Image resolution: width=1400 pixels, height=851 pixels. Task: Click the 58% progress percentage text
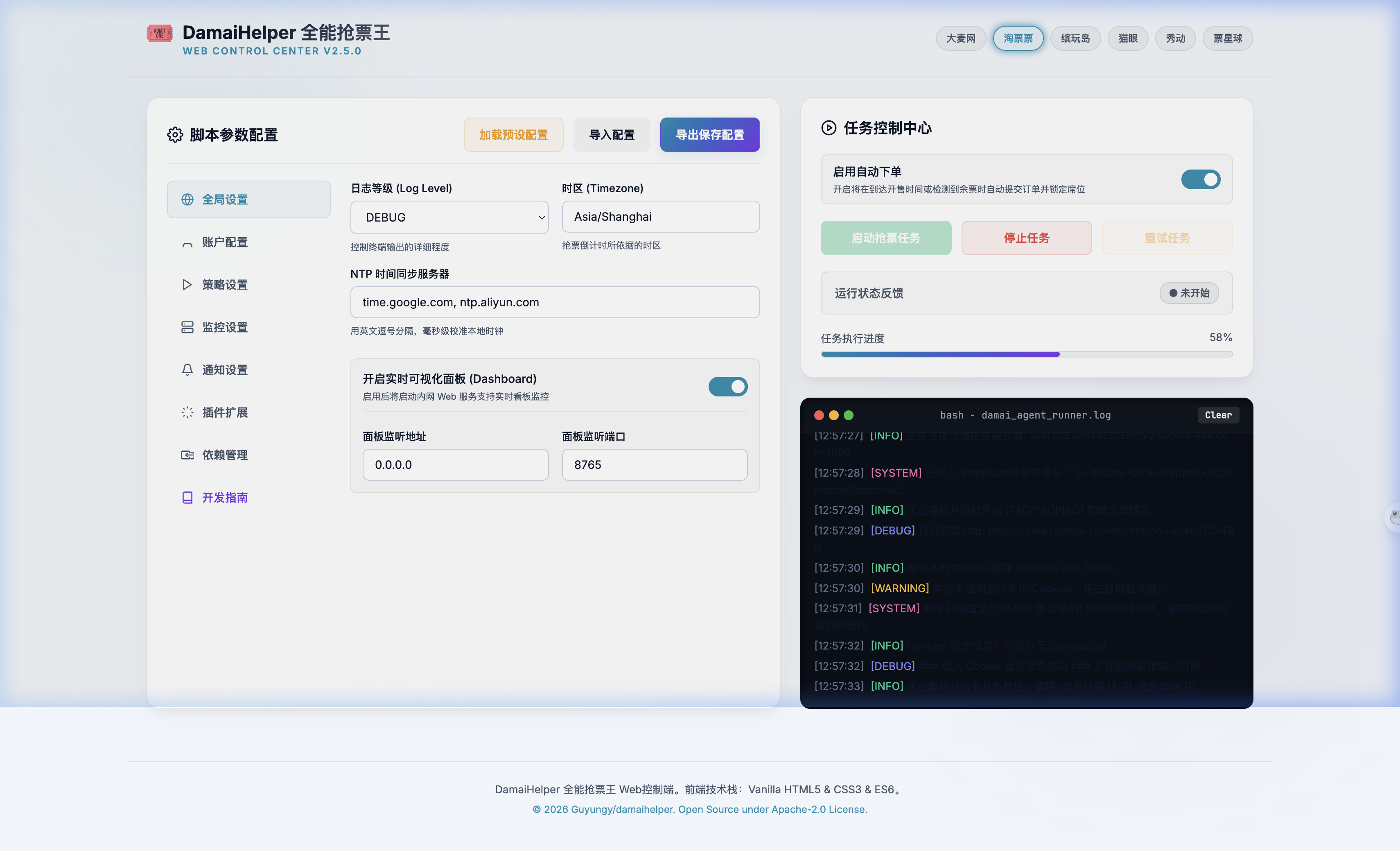point(1221,338)
